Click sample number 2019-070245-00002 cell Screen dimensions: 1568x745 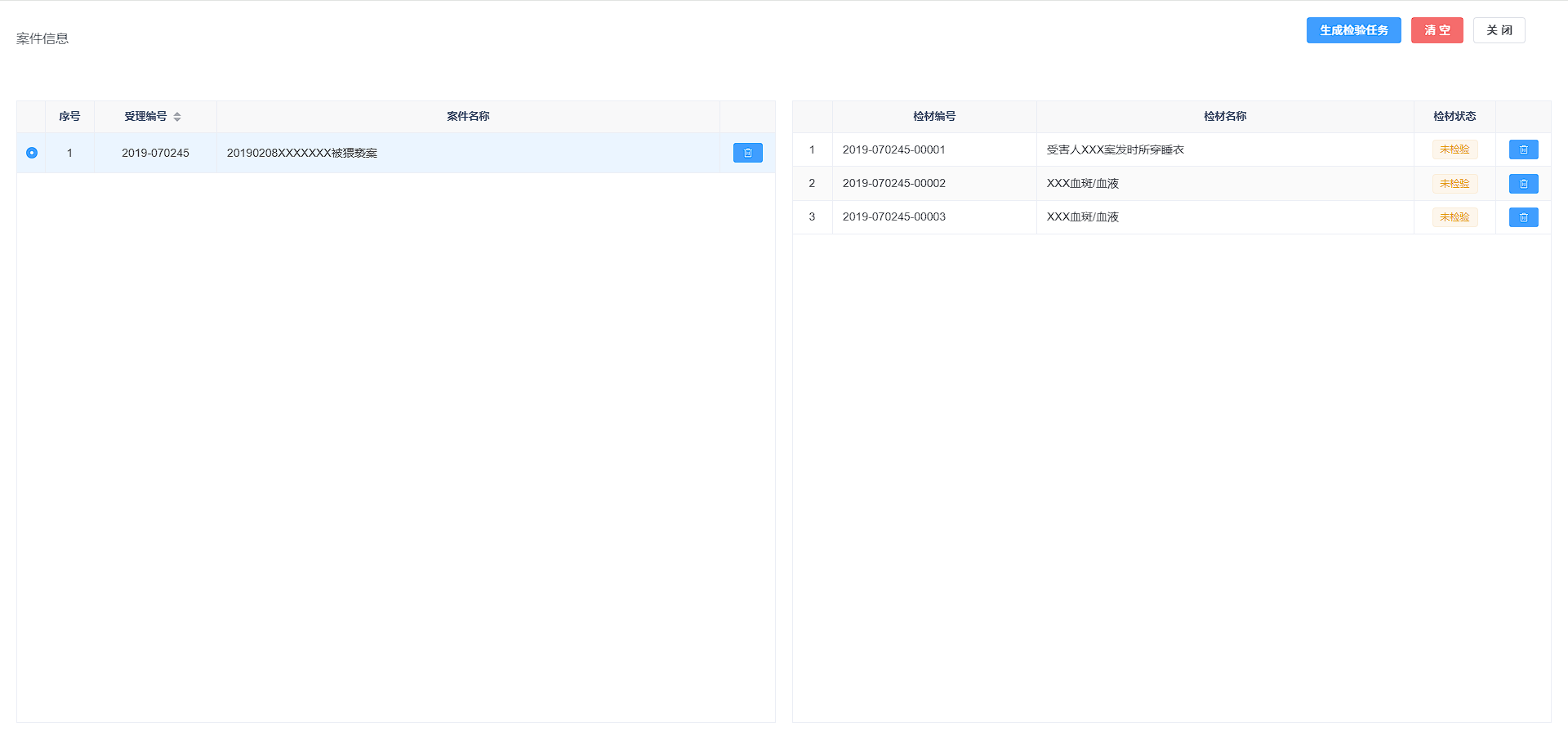[x=894, y=184]
